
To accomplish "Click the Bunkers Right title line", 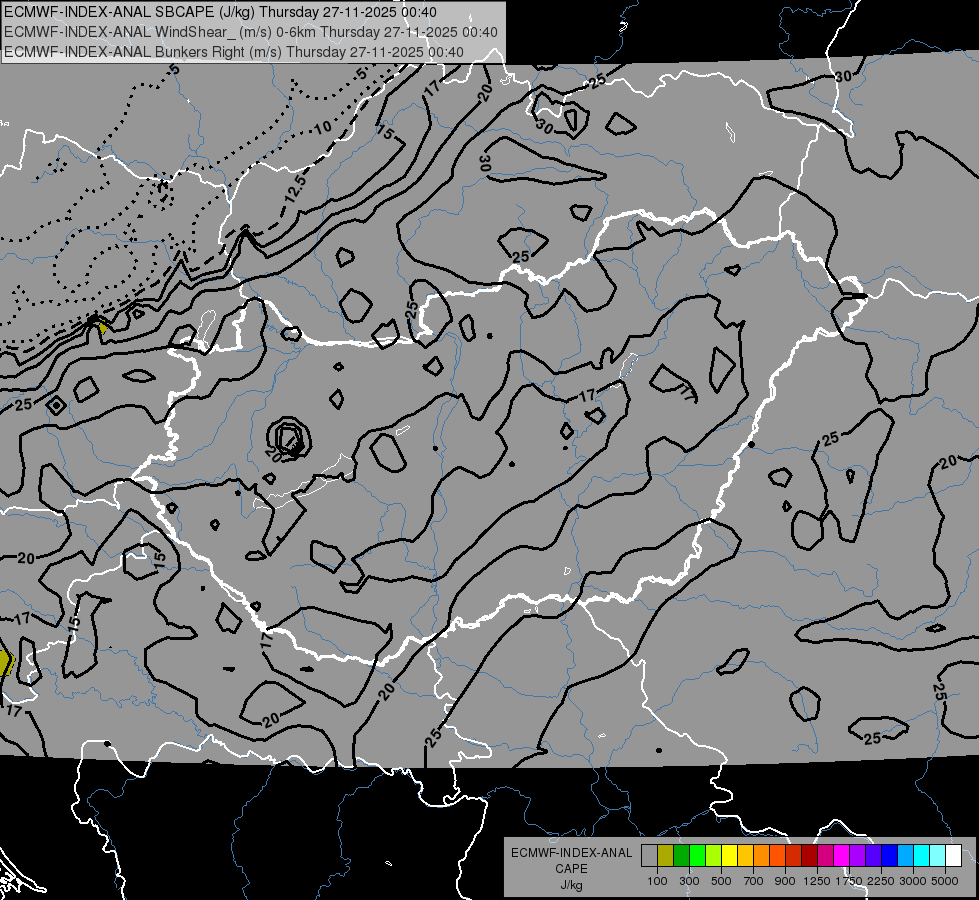I will [234, 52].
